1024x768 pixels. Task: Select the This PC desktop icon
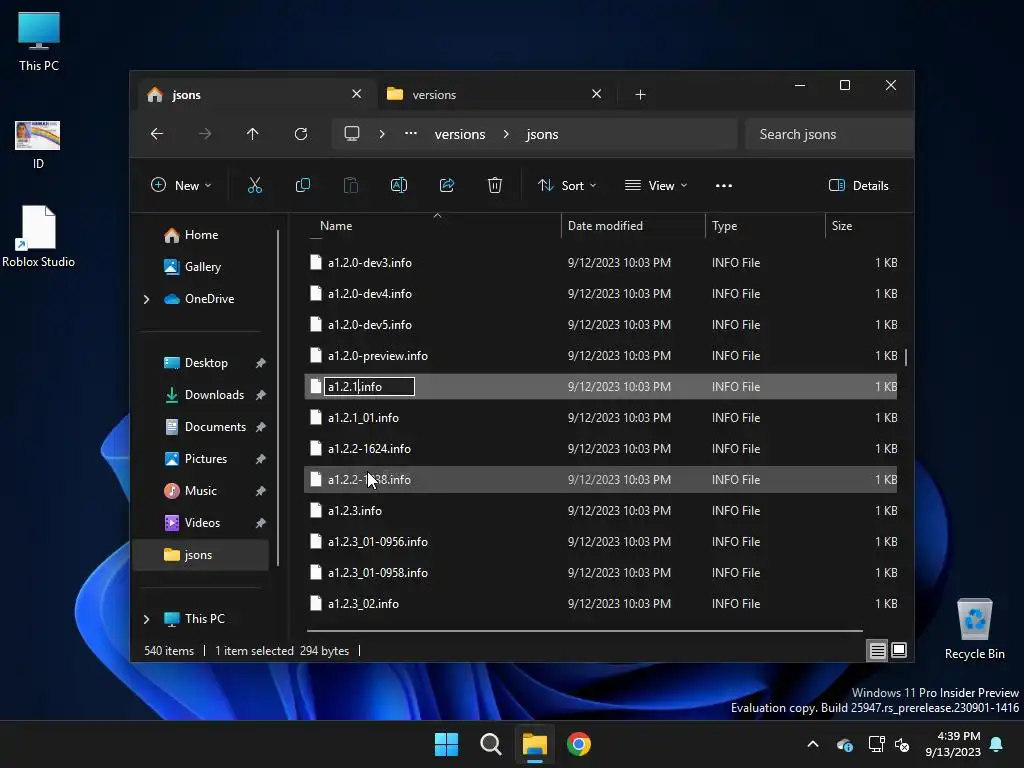click(x=39, y=41)
